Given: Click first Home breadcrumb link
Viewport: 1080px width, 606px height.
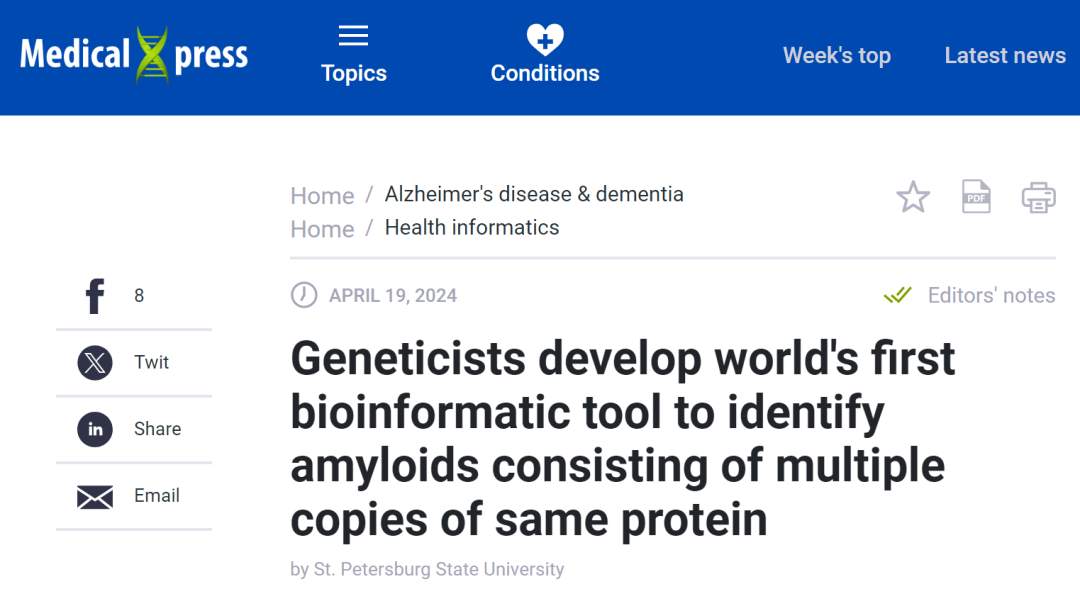Looking at the screenshot, I should (322, 196).
